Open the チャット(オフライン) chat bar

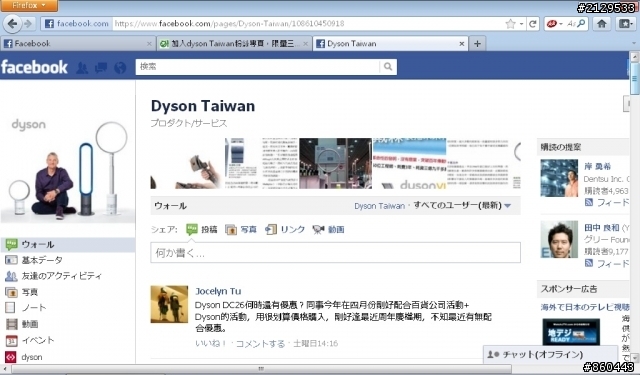[x=550, y=354]
